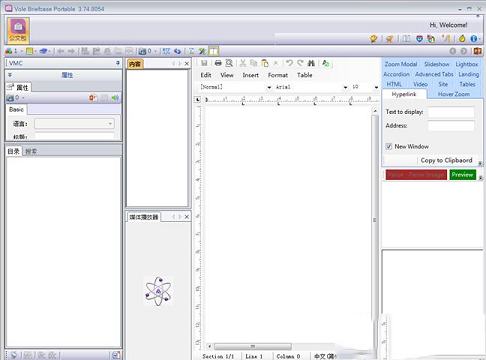Open the Hover Zoom widget link
The height and width of the screenshot is (360, 486).
(454, 94)
